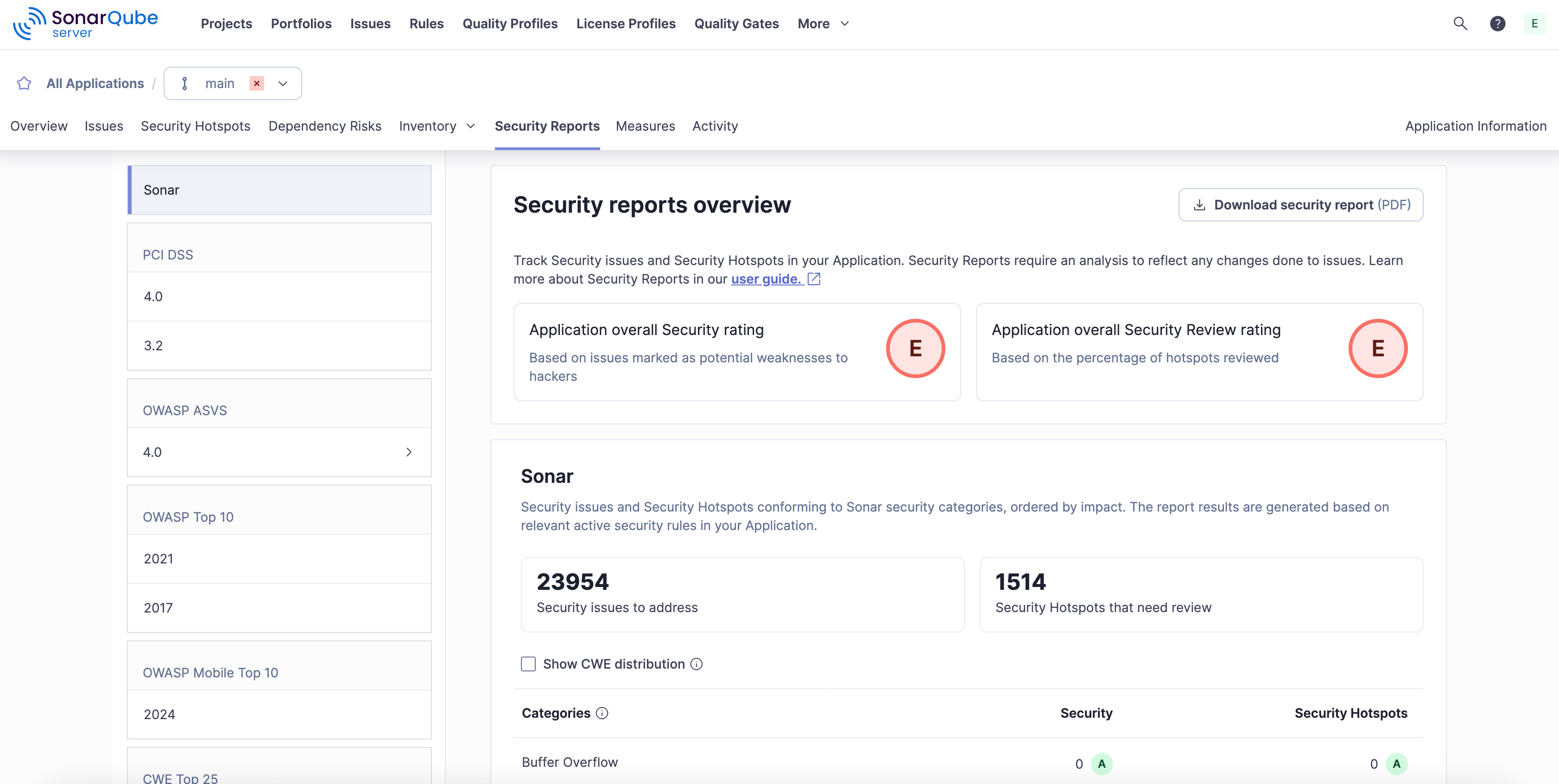Click the external link icon after user guide

(x=814, y=279)
